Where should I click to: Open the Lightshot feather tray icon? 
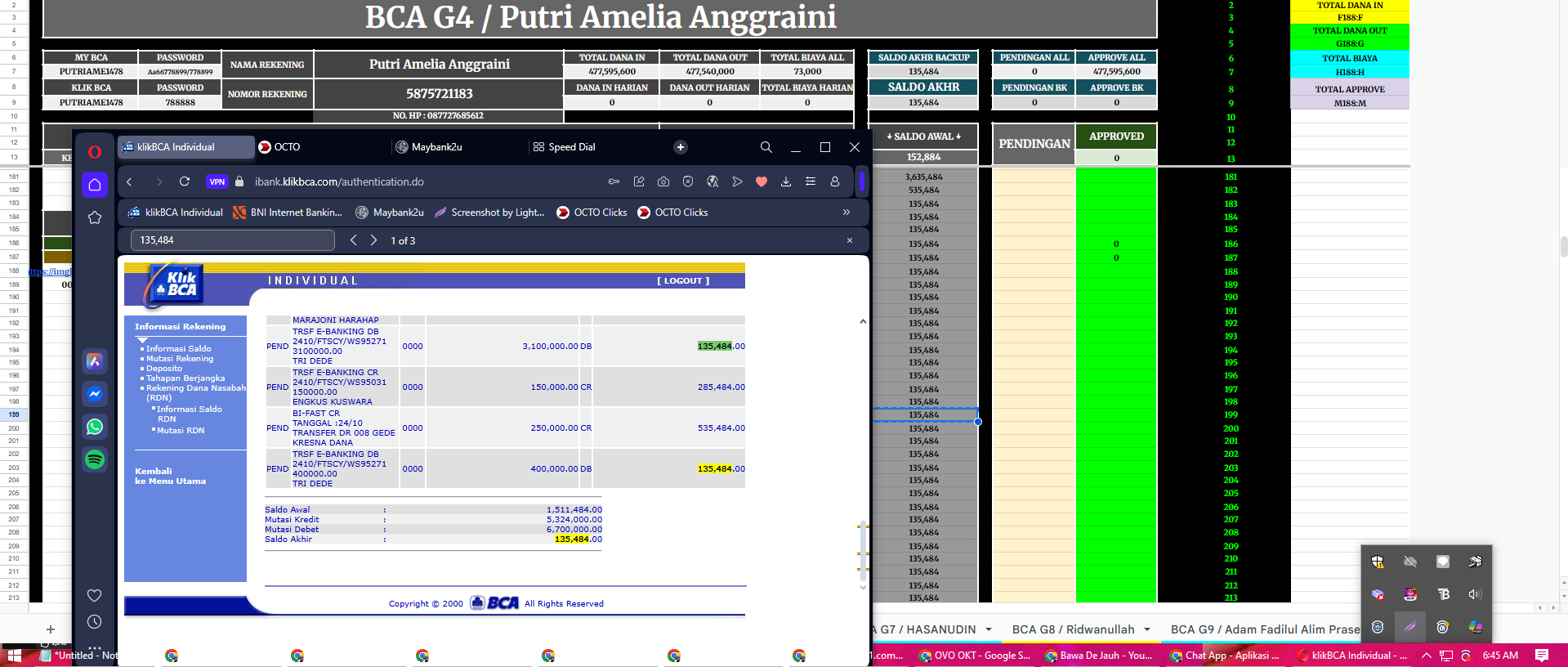coord(1410,627)
